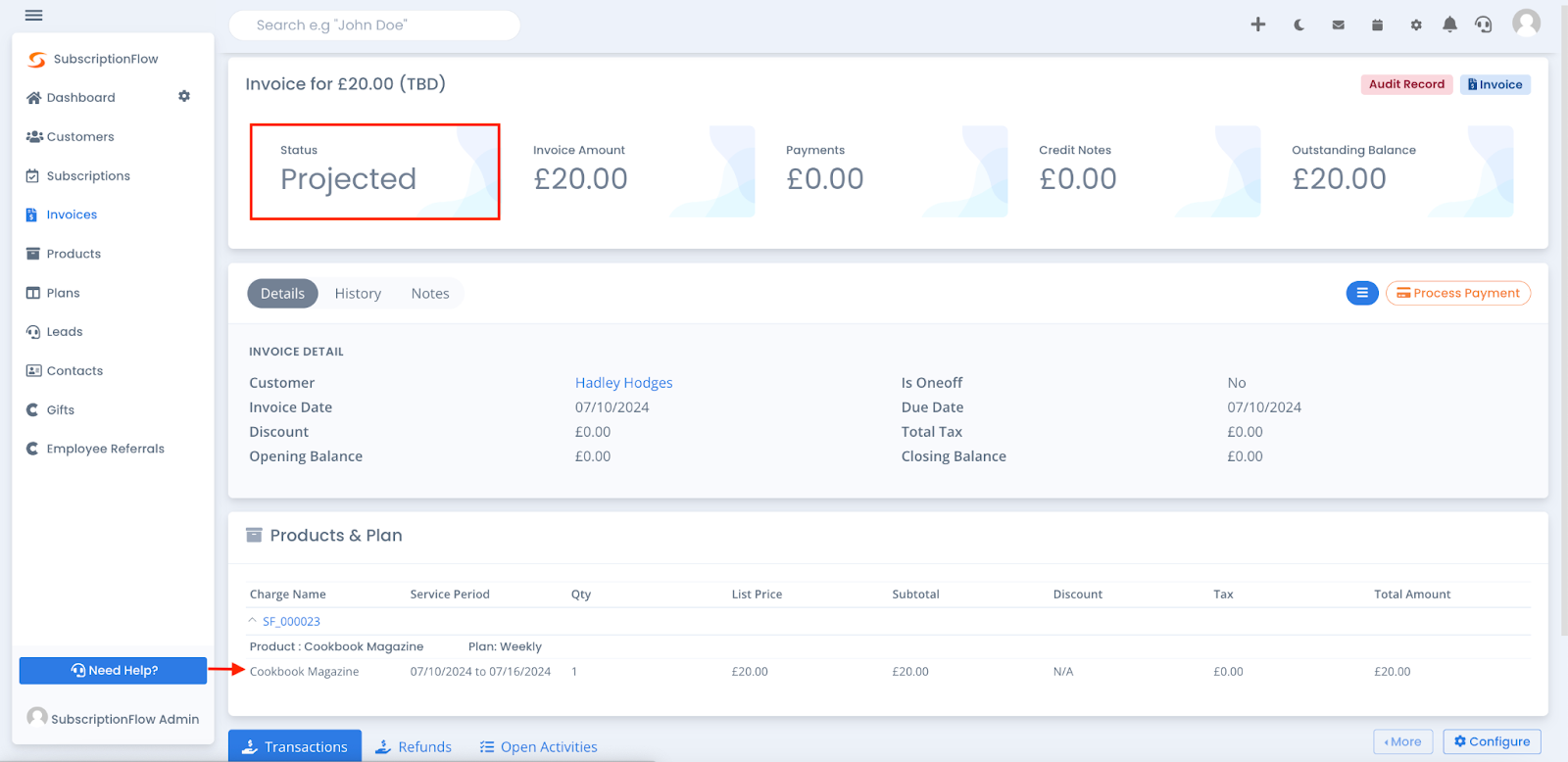Open the mail envelope icon

[1338, 24]
